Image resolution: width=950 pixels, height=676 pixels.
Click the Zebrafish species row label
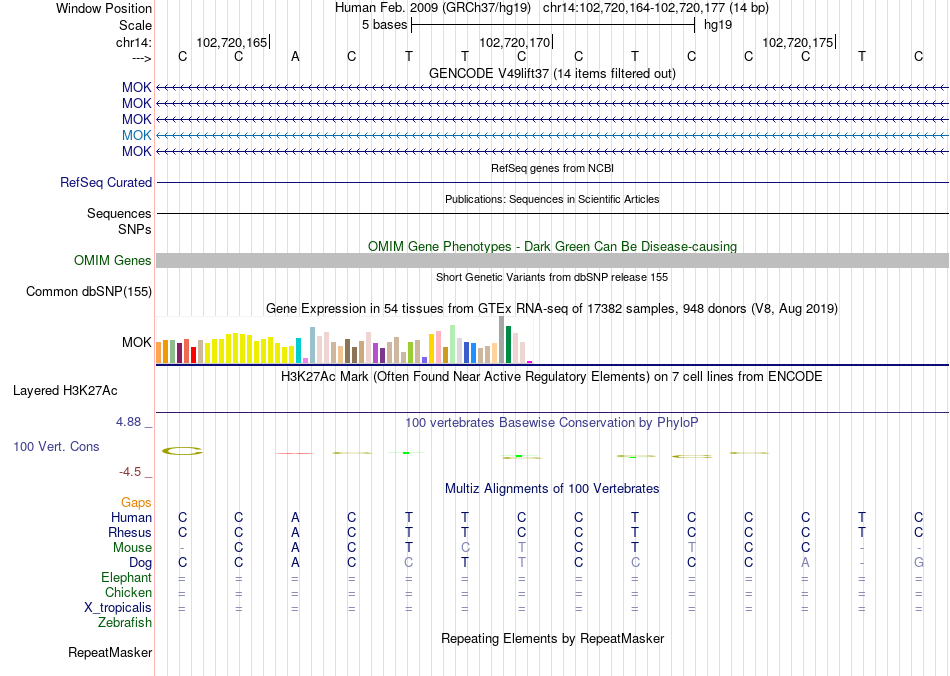click(125, 622)
